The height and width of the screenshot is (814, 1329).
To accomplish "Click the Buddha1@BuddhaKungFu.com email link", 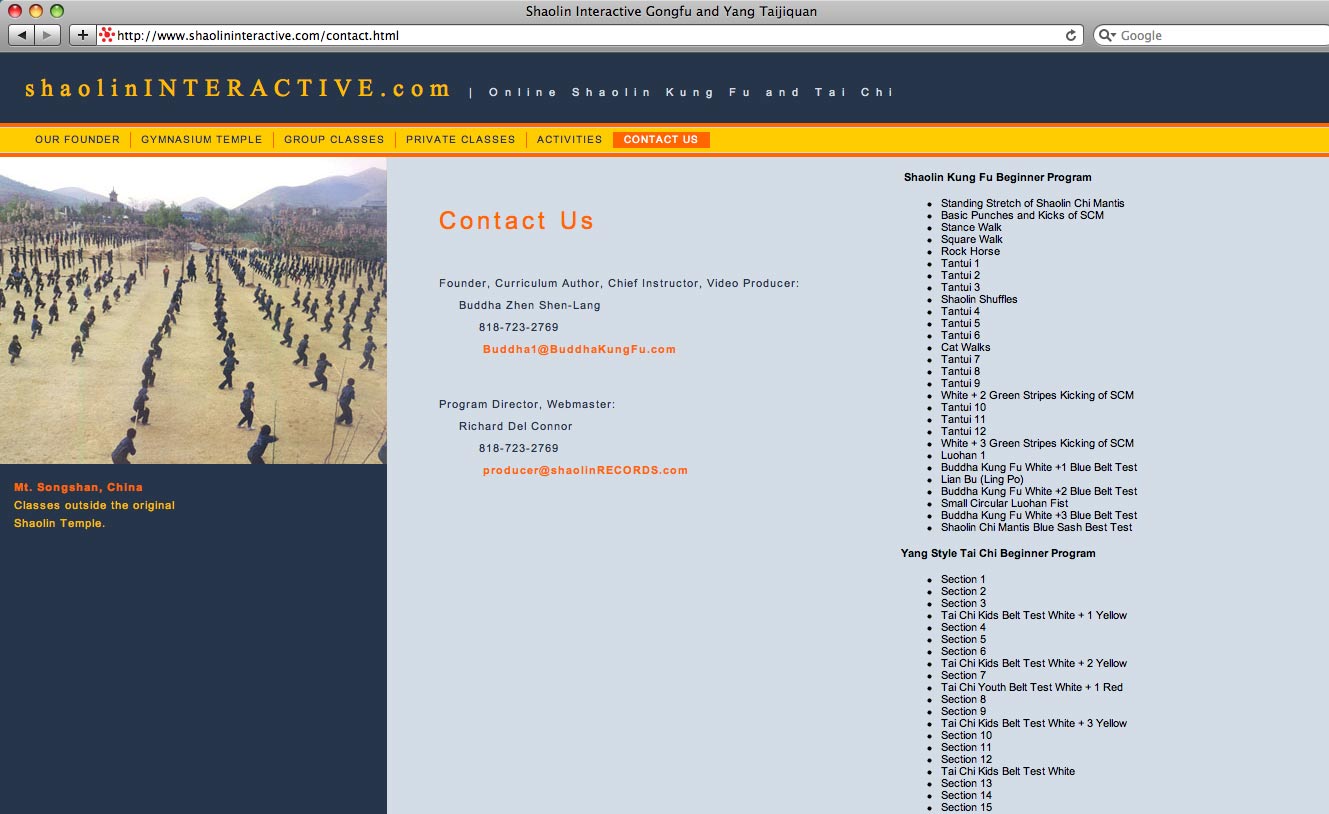I will tap(579, 350).
